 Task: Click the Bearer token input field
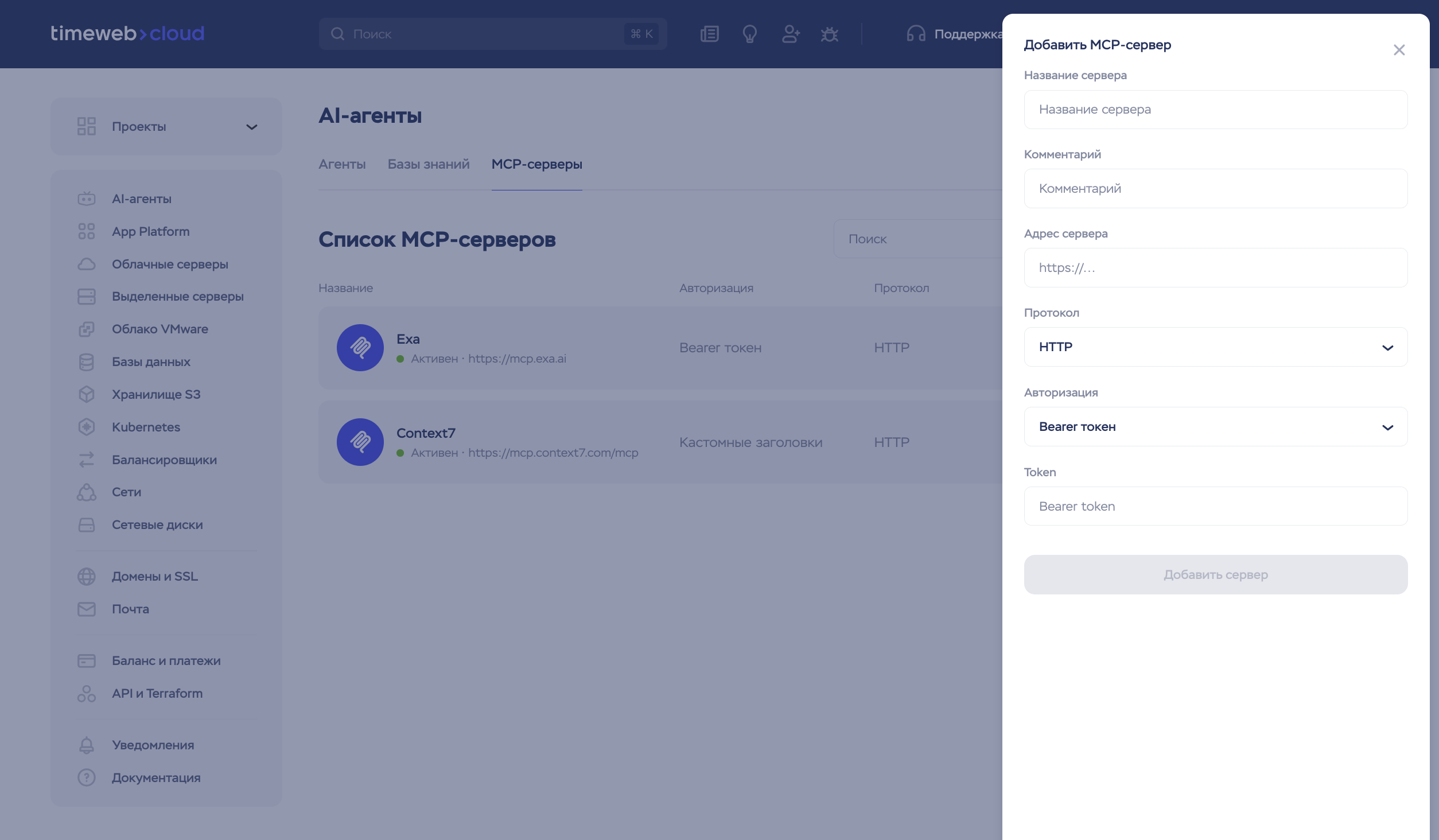(x=1215, y=506)
